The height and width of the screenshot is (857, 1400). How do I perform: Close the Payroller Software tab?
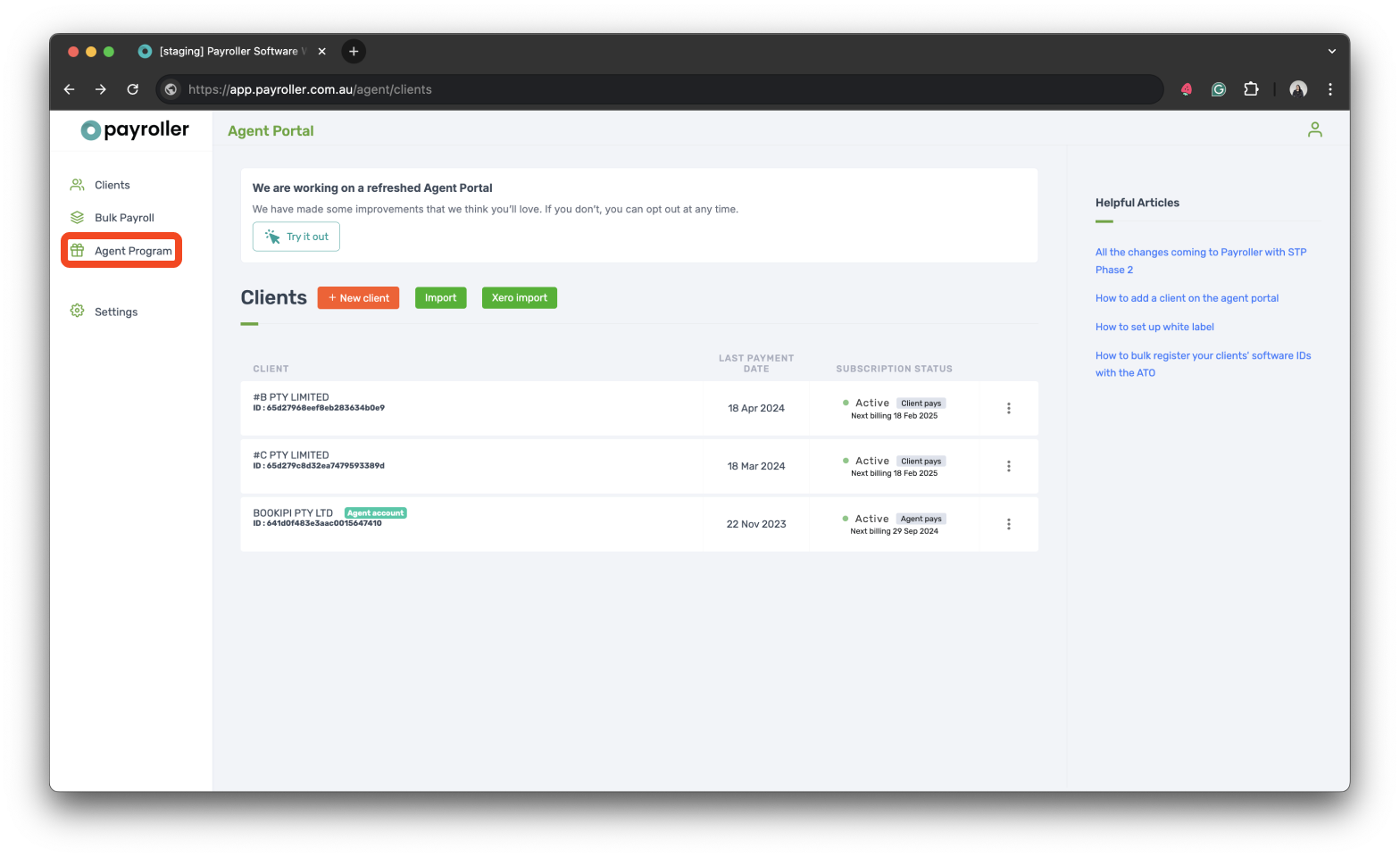click(322, 52)
